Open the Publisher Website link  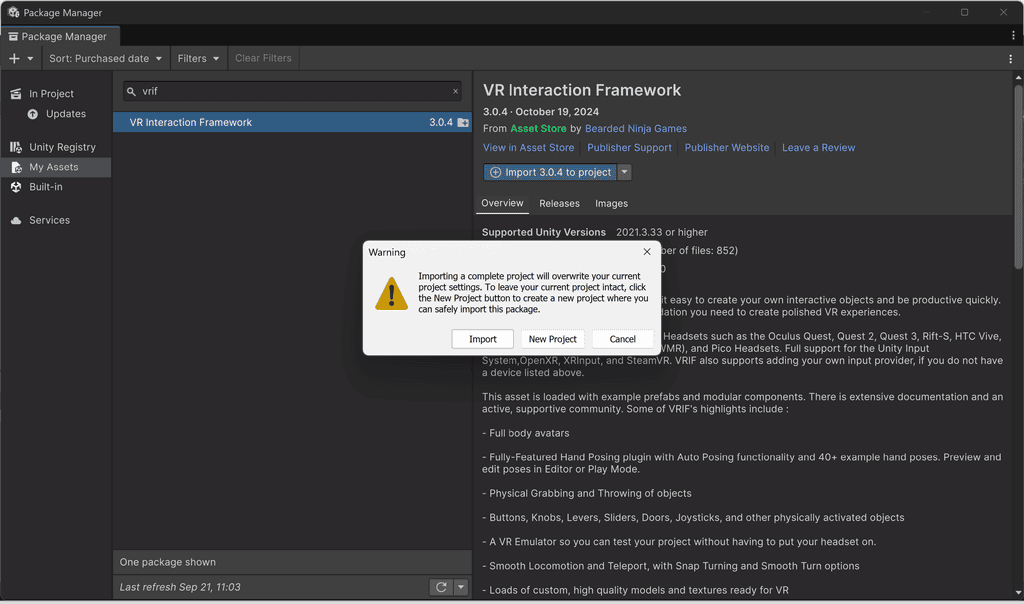pos(727,148)
